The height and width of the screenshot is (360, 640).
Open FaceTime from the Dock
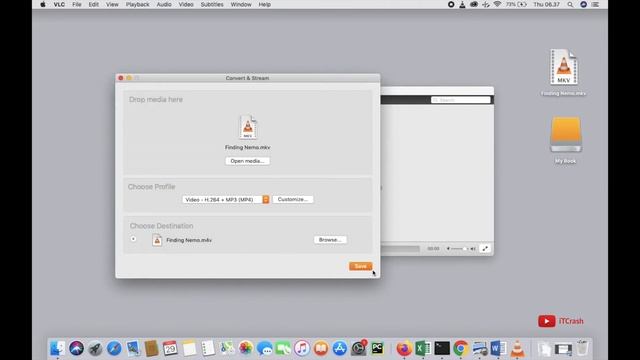283,348
